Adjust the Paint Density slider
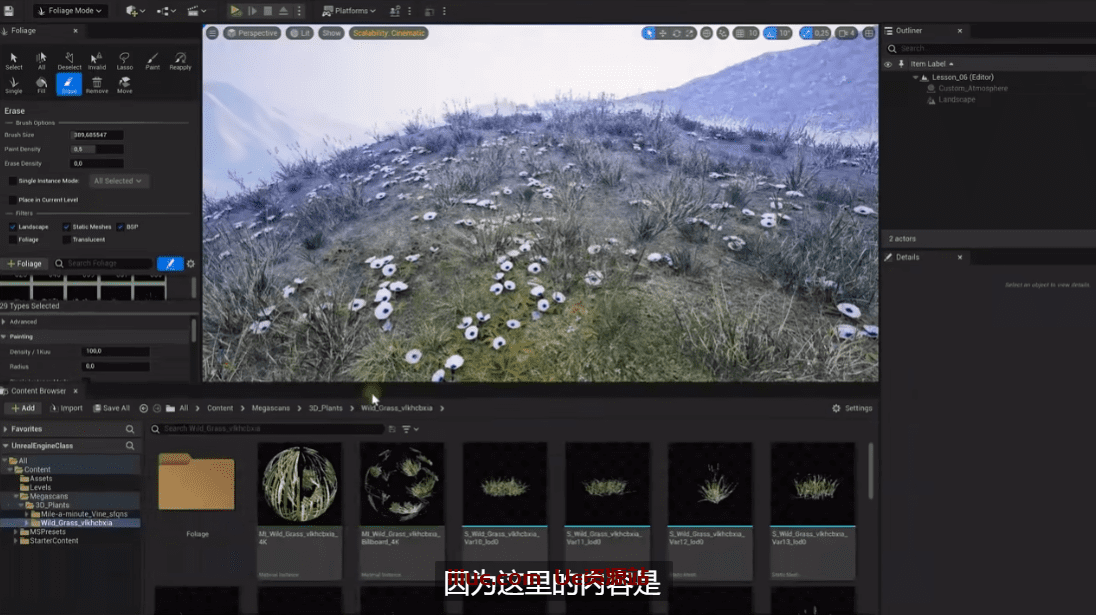 (x=97, y=149)
